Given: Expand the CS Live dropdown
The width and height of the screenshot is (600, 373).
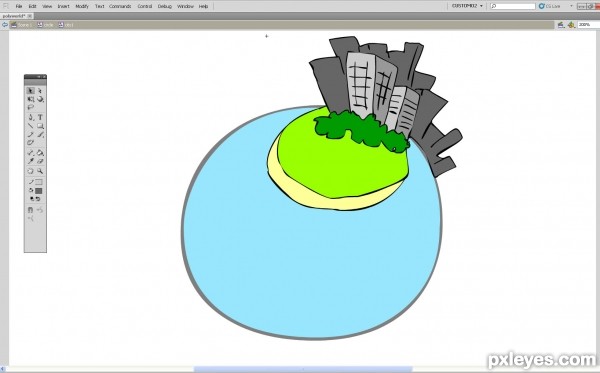Looking at the screenshot, I should click(x=571, y=6).
